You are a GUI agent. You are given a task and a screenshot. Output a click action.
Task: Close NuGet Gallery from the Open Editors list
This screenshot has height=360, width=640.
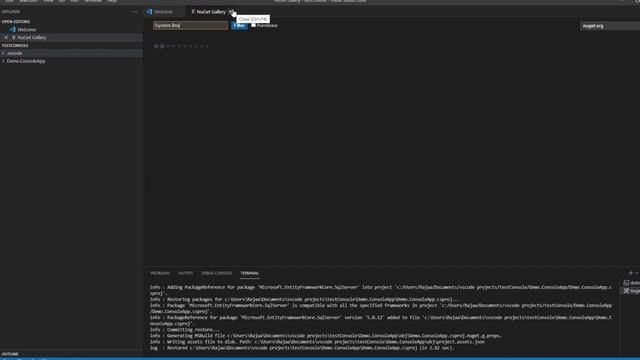point(6,38)
